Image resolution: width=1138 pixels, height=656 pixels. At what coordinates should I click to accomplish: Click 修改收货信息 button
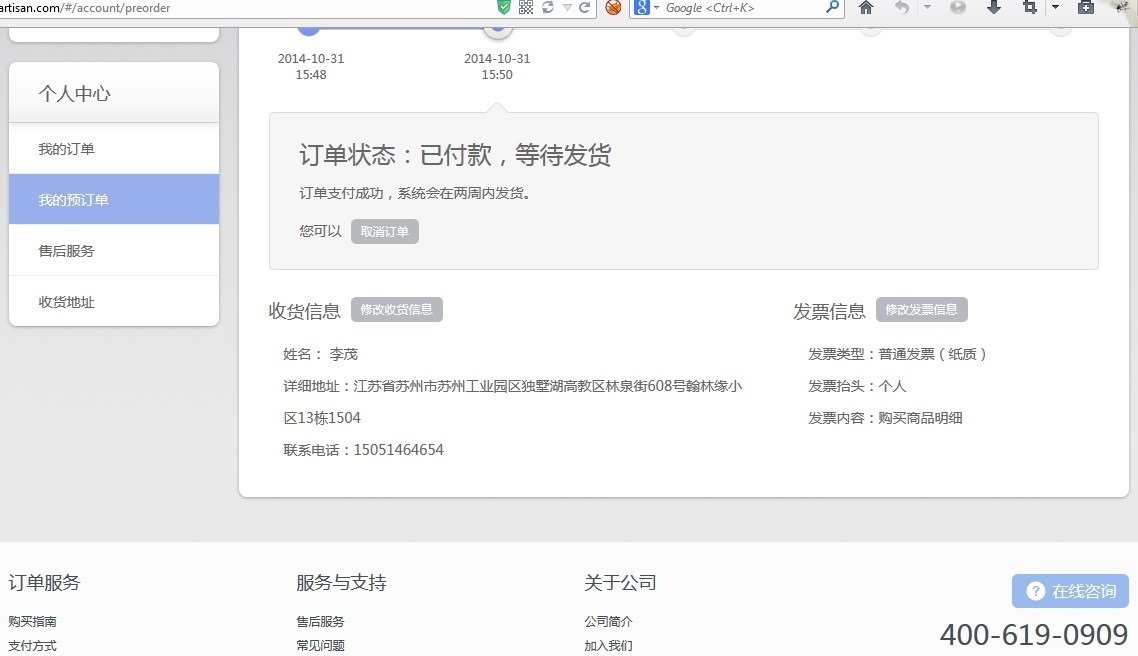point(396,309)
